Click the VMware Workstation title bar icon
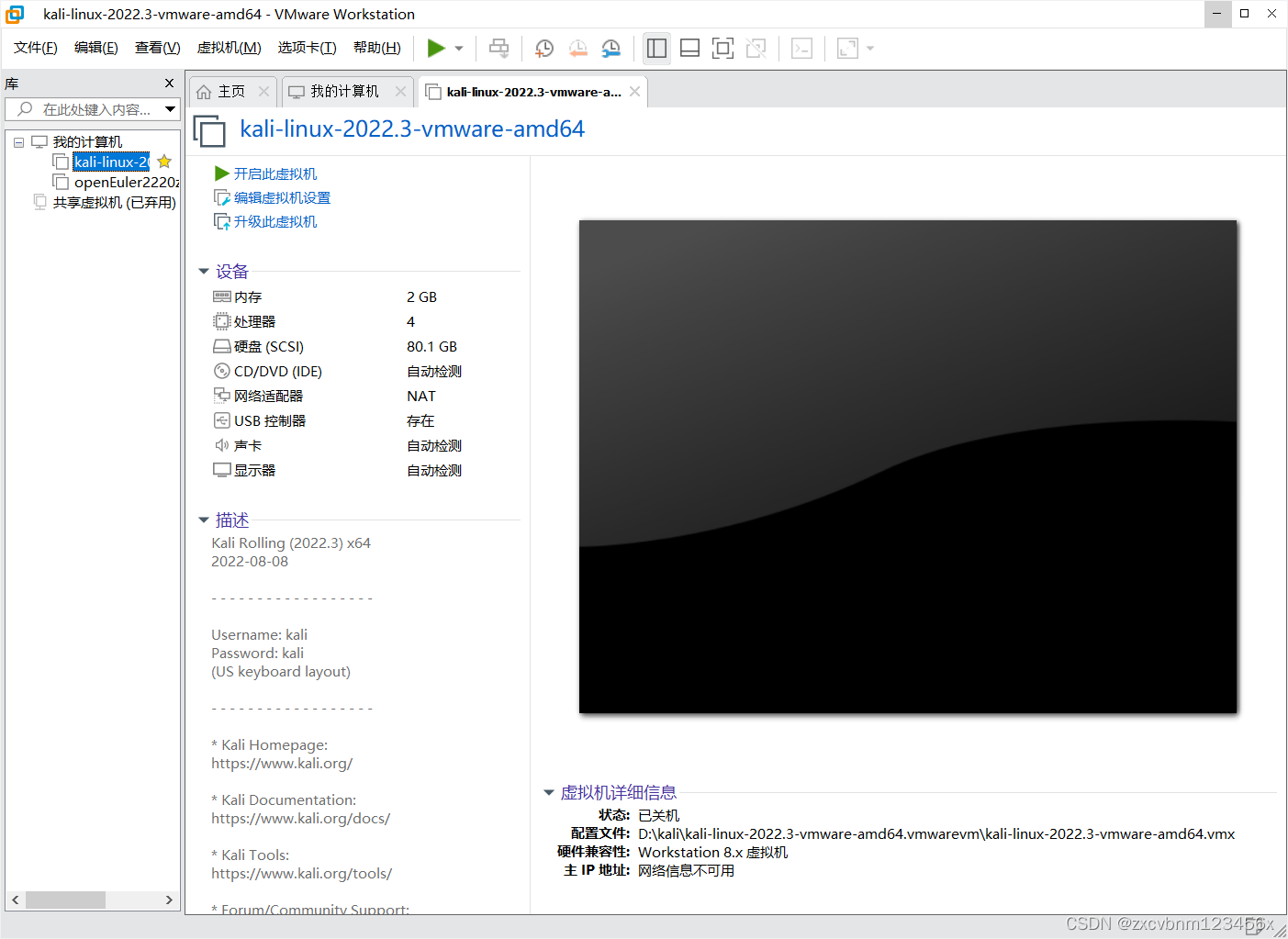Screen dimensions: 1288x939 point(16,14)
